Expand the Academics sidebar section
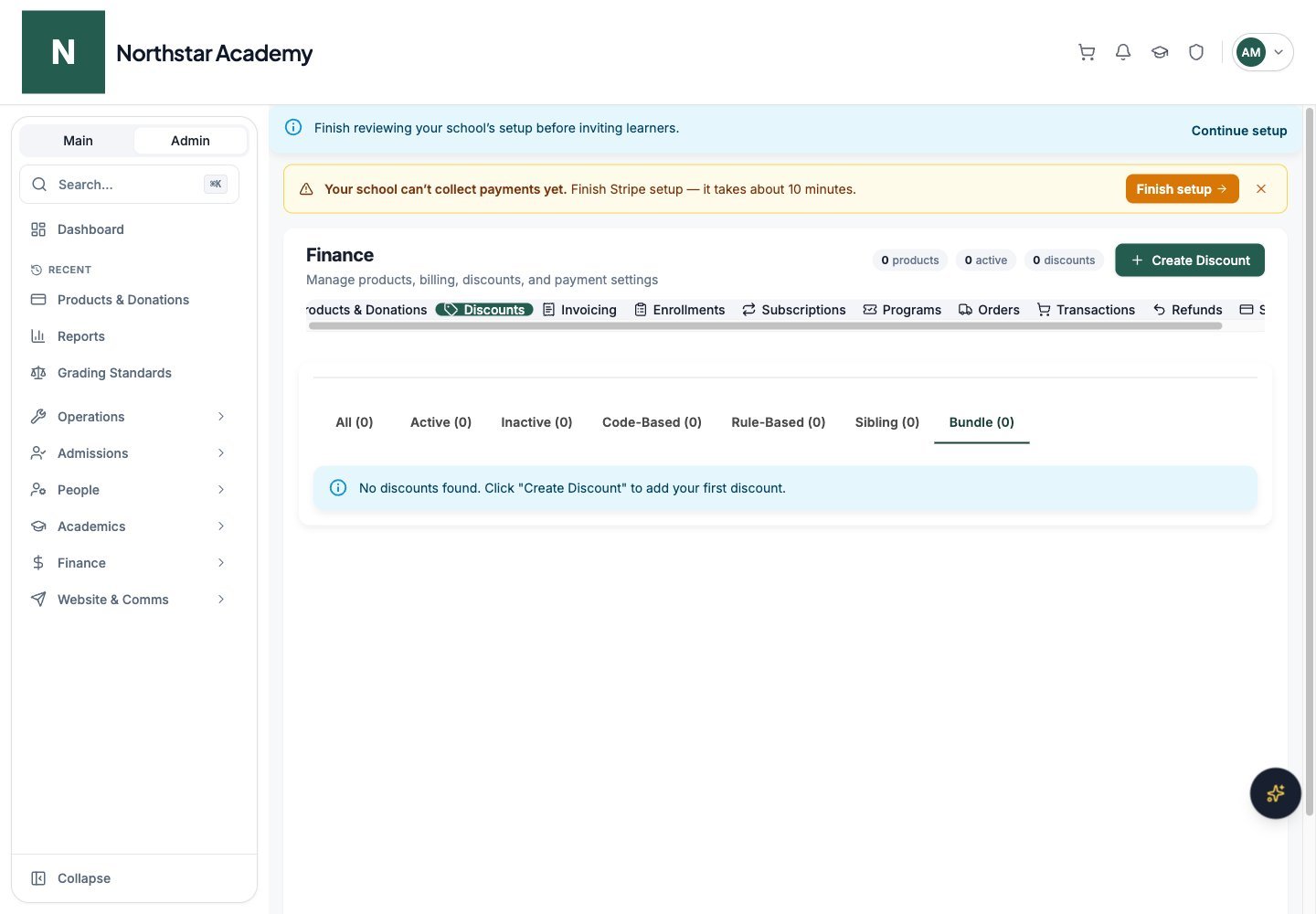 coord(129,526)
